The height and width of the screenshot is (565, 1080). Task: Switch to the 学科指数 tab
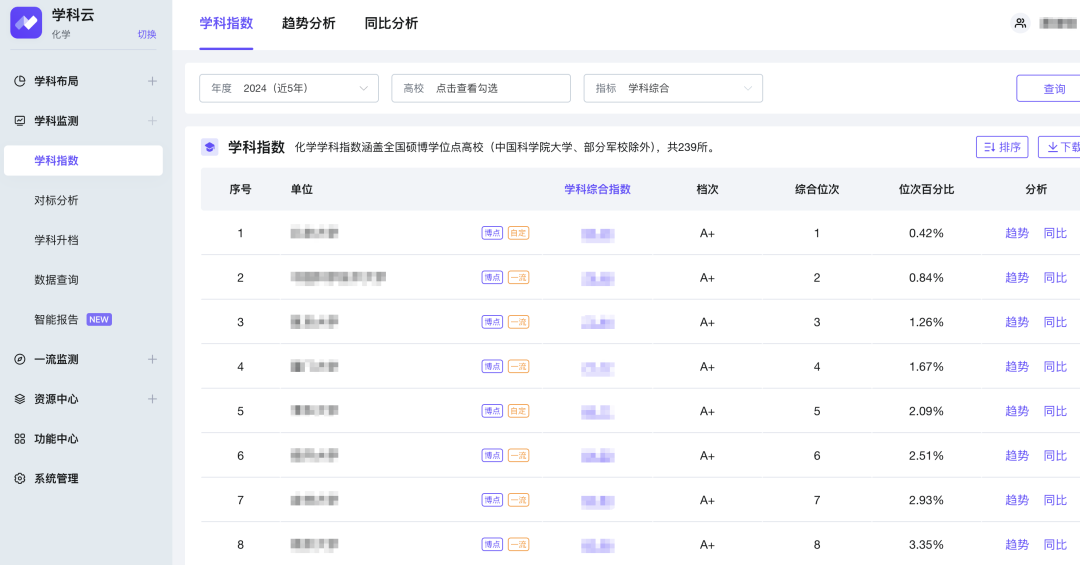[x=226, y=23]
